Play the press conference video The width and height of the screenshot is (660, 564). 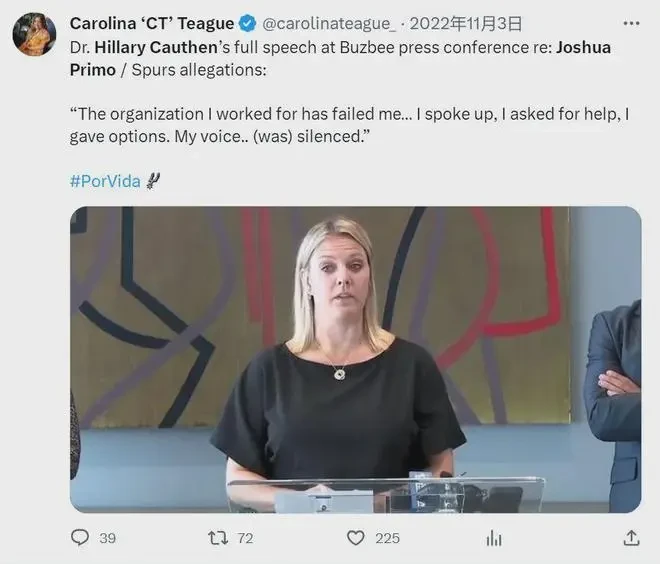pos(356,359)
